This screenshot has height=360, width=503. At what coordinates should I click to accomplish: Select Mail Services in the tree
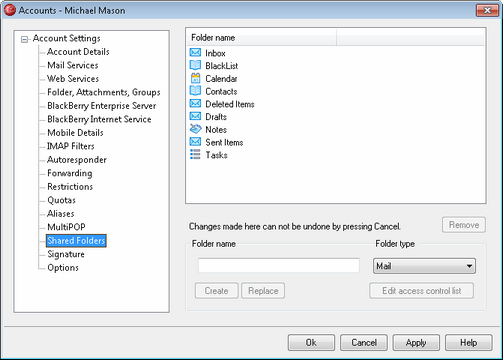[x=73, y=65]
